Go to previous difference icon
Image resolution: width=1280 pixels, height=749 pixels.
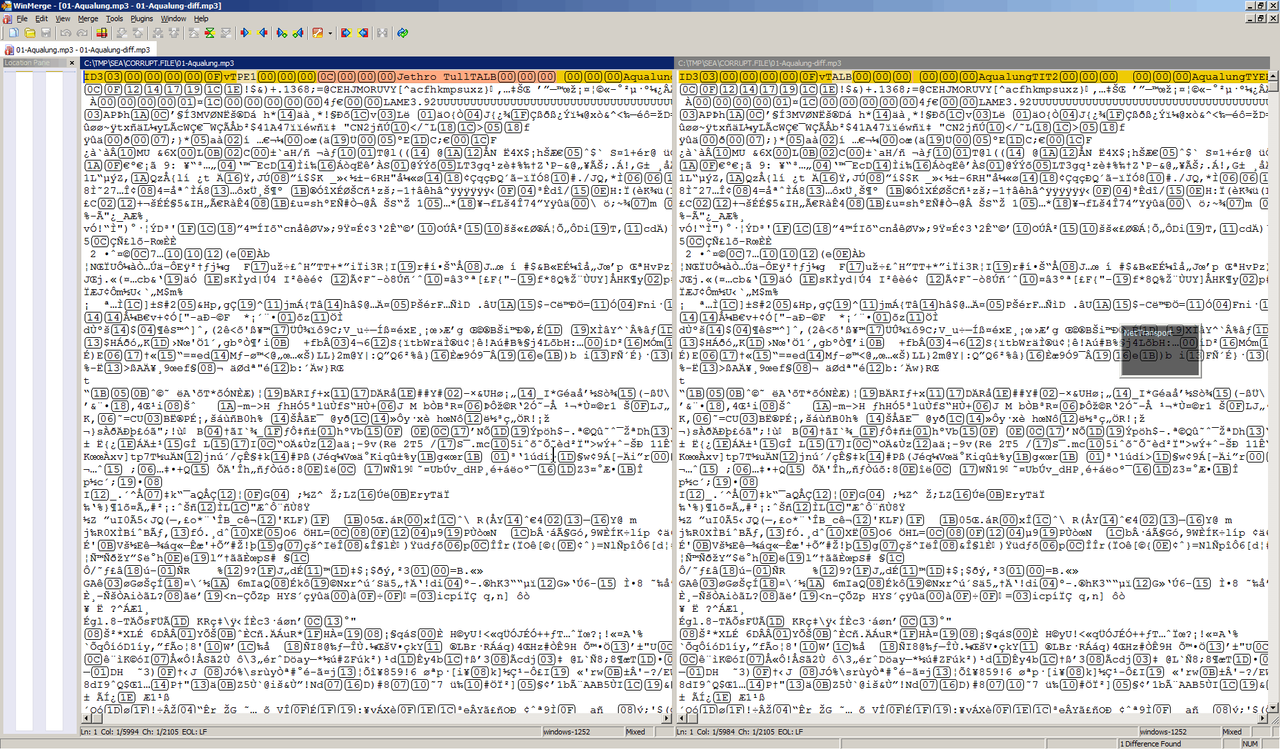pyautogui.click(x=138, y=33)
